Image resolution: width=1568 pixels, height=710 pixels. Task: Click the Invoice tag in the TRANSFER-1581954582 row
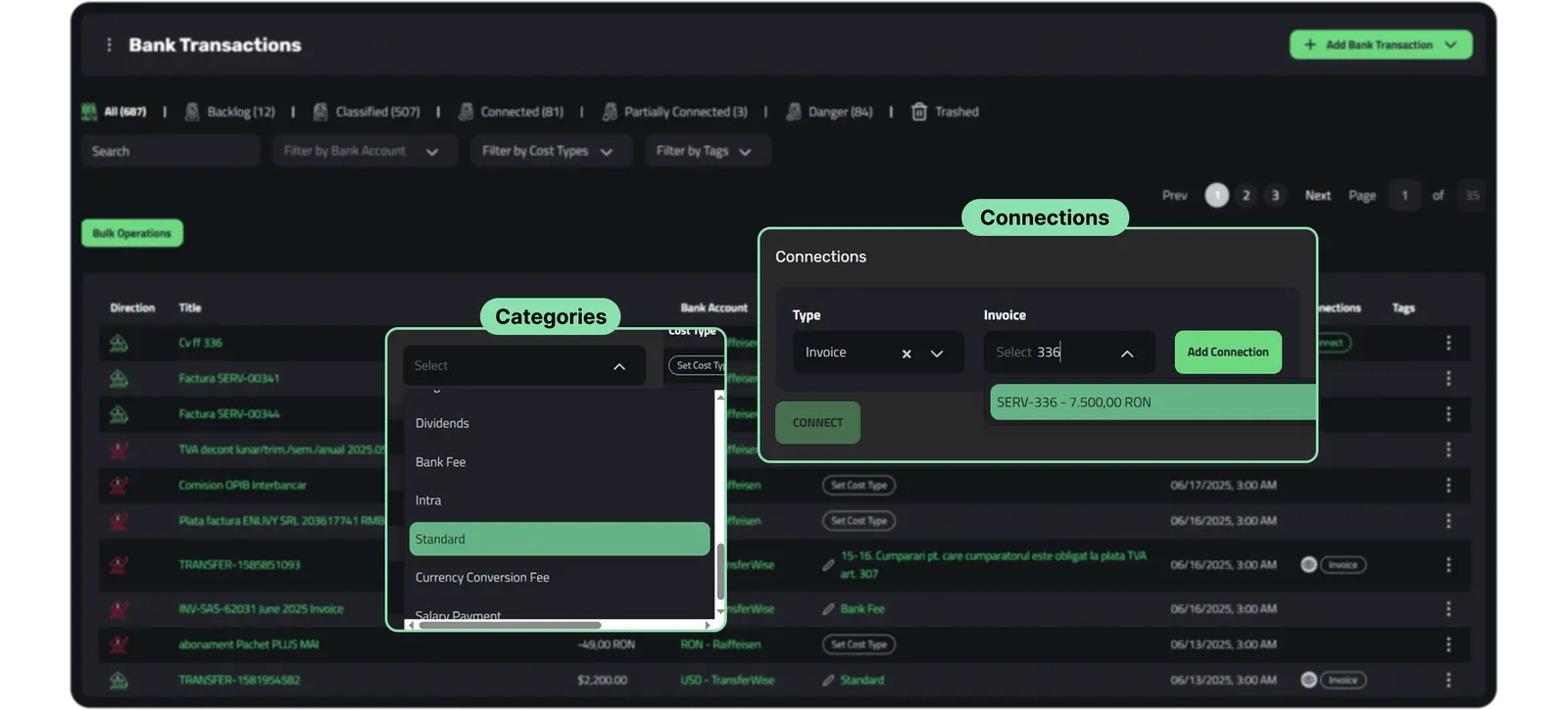pos(1343,680)
